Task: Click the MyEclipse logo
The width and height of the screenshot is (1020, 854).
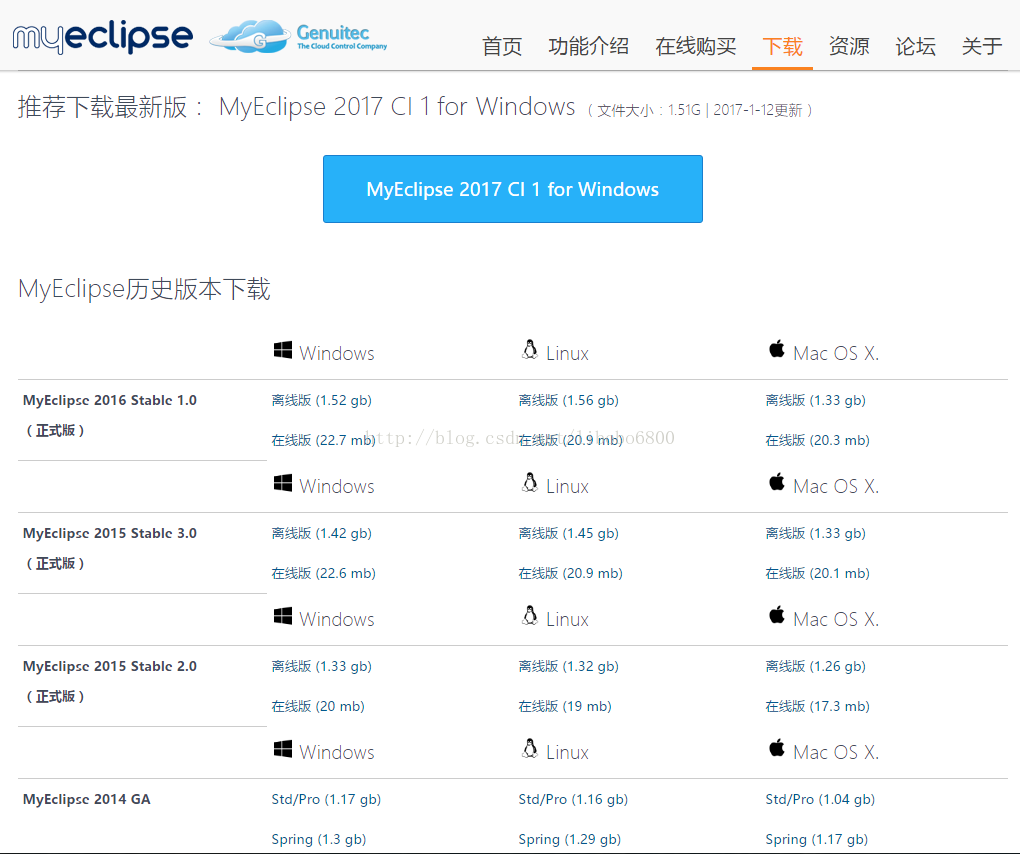Action: (103, 36)
